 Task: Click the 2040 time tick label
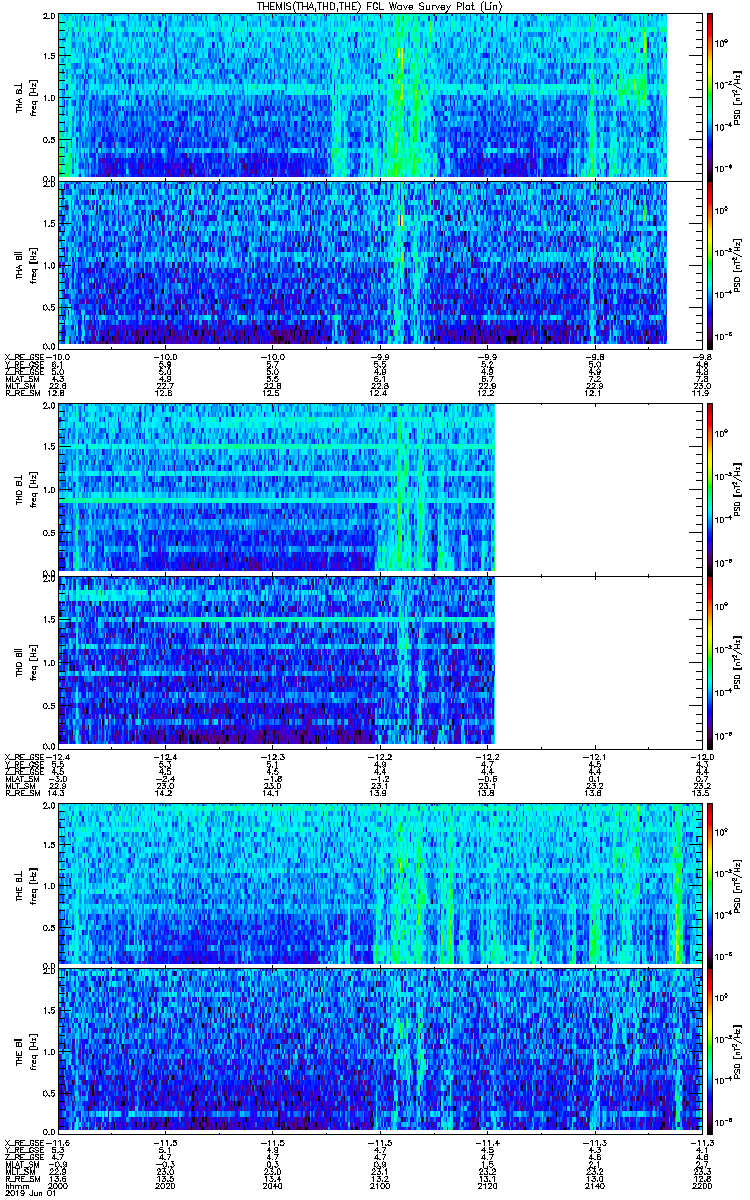pos(274,1184)
